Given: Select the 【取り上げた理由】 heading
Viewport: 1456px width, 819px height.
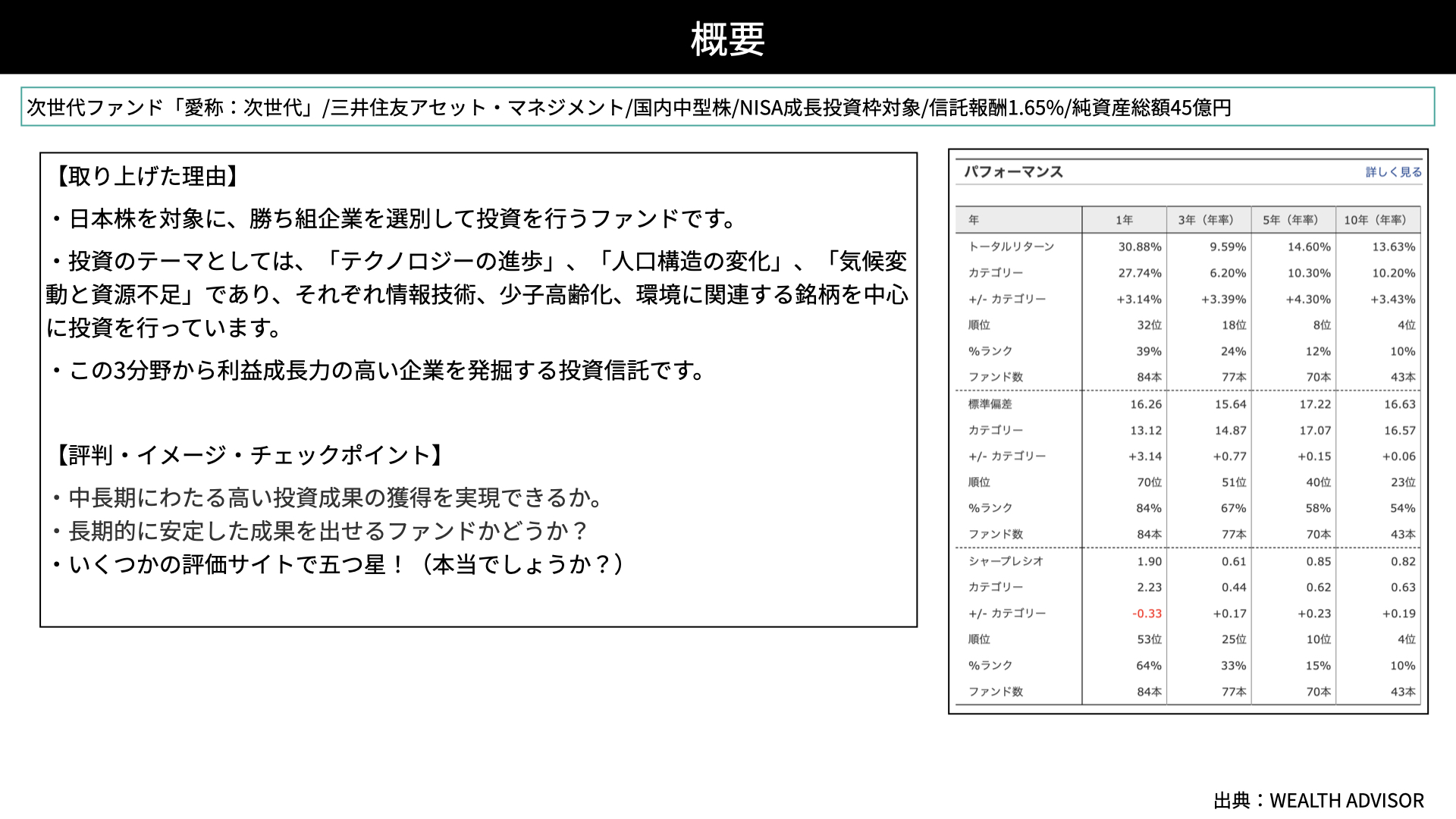Looking at the screenshot, I should (x=147, y=176).
